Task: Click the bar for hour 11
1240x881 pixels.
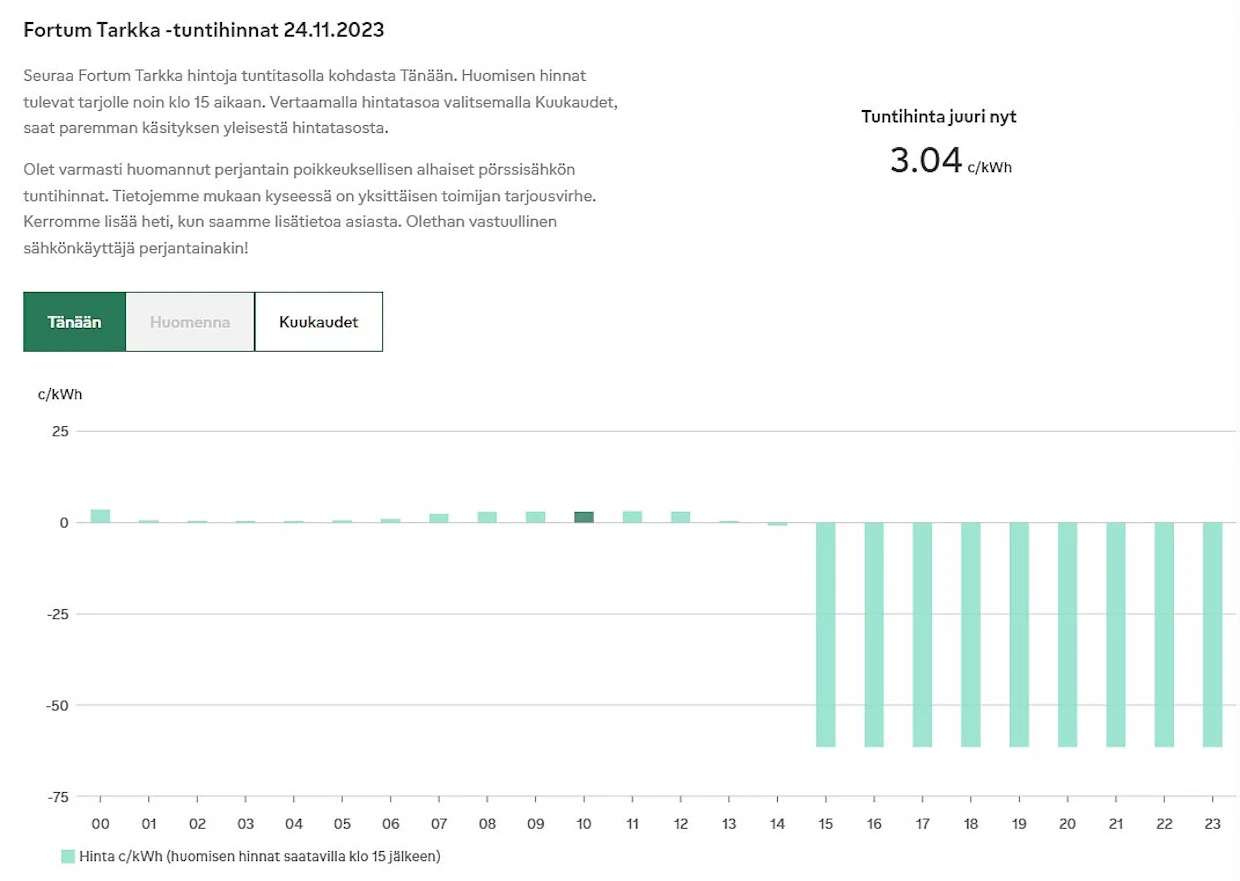Action: 632,517
